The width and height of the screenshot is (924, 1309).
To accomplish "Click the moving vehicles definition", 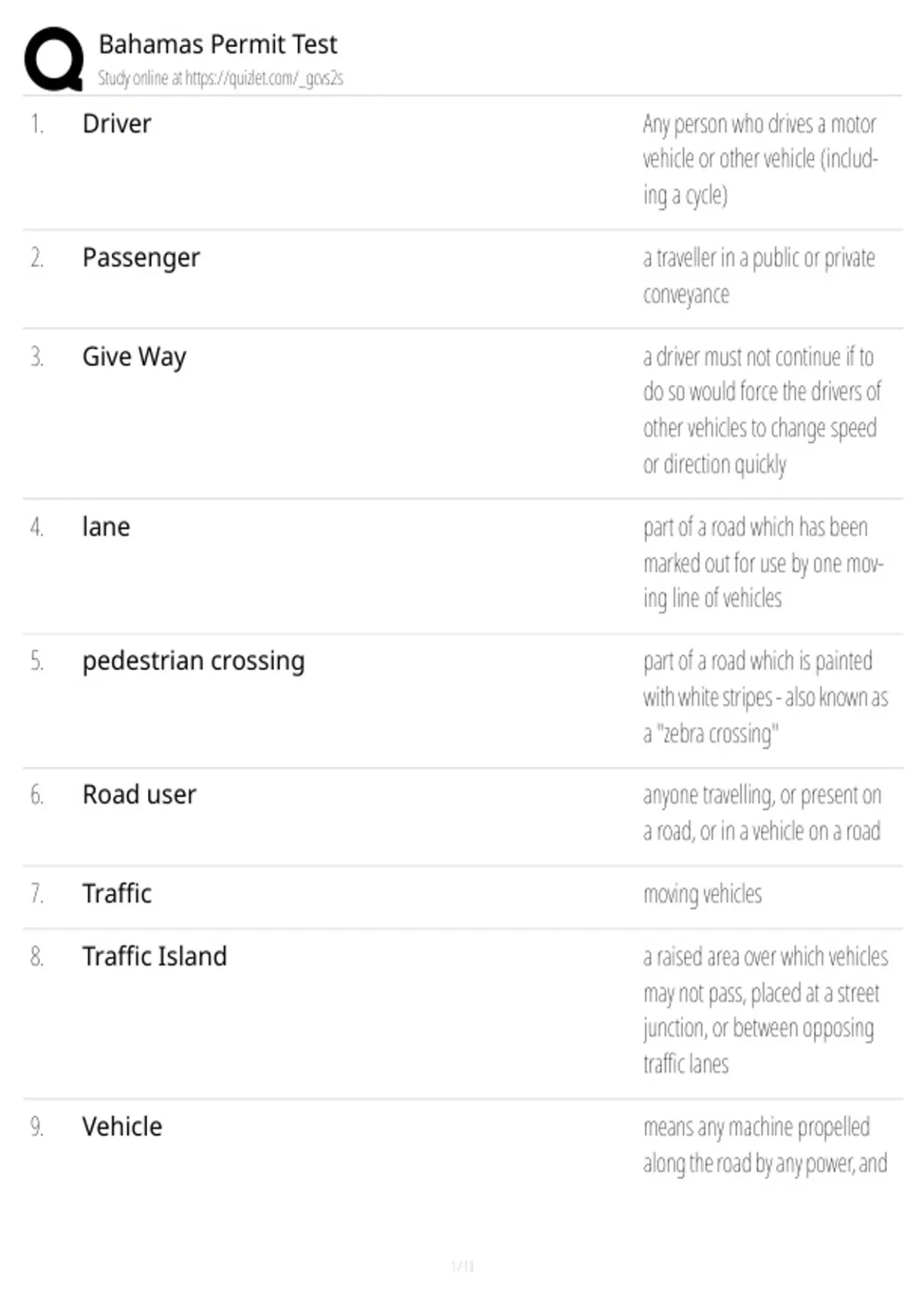I will tap(702, 894).
